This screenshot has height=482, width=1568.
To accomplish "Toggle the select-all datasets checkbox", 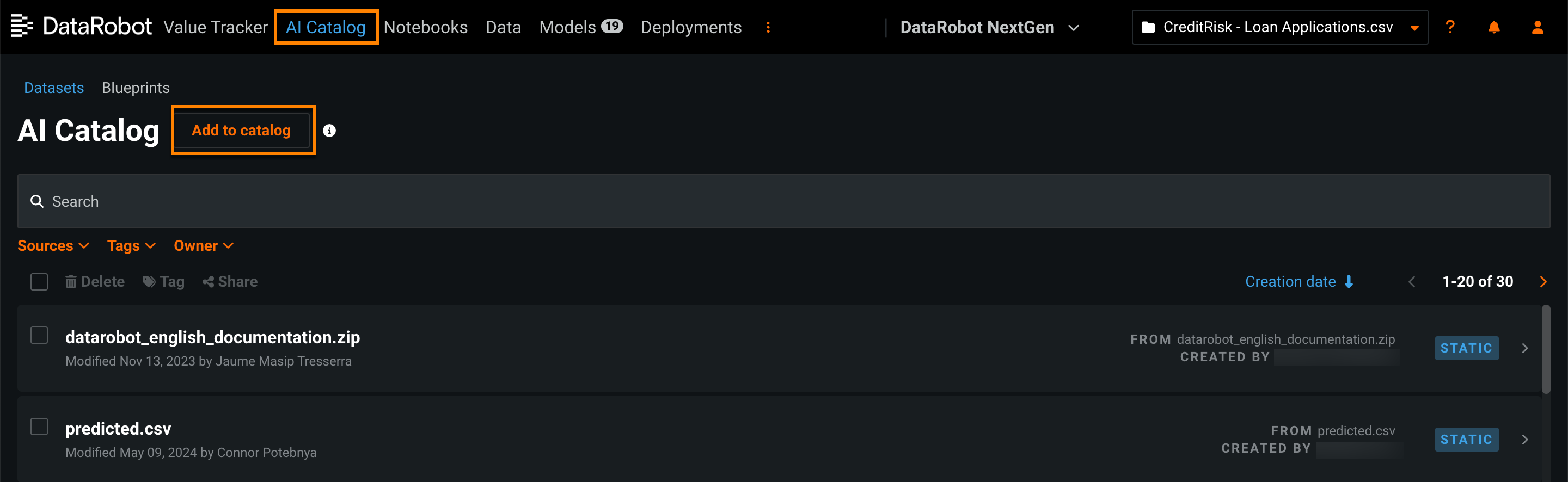I will click(x=40, y=282).
